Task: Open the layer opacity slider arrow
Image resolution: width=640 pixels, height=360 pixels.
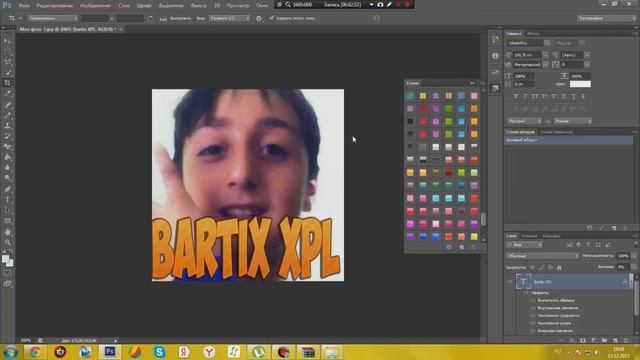Action: (634, 256)
